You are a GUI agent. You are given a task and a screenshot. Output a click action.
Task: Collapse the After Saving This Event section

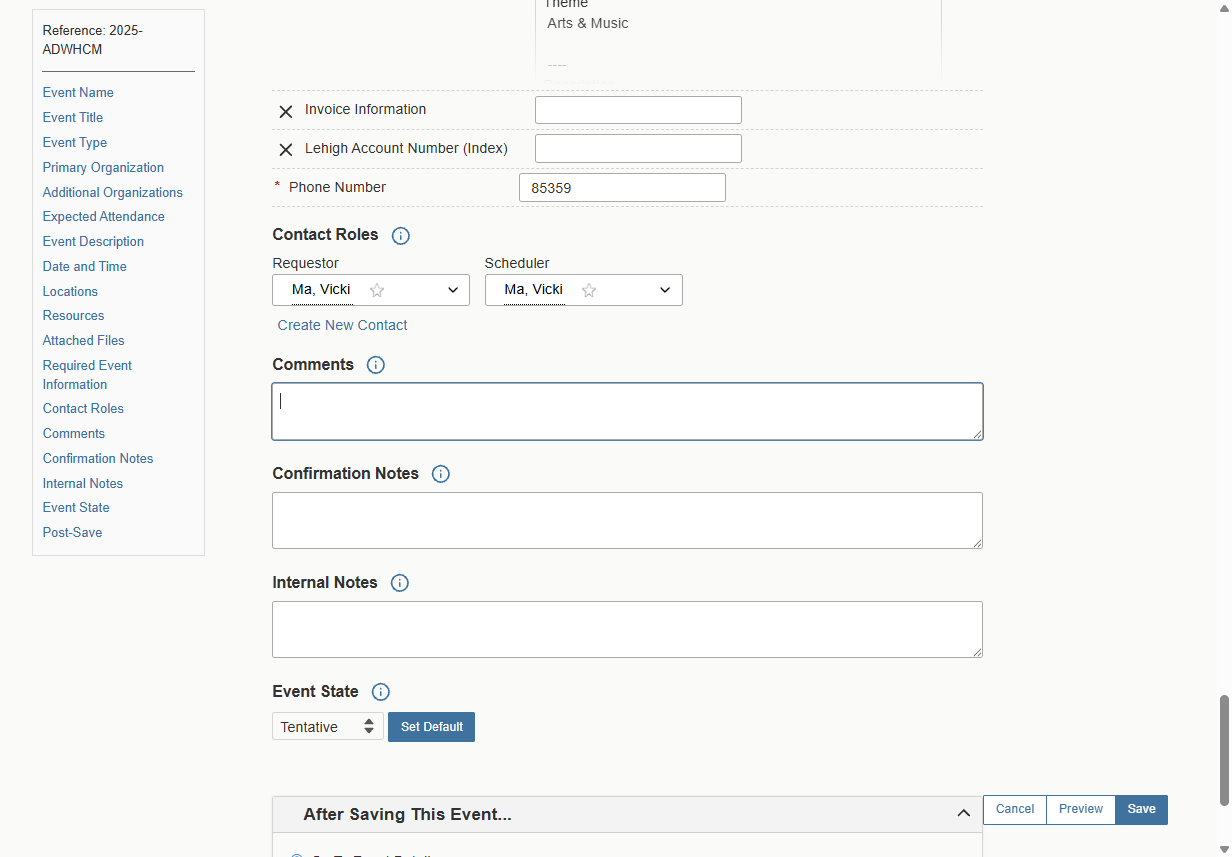point(964,814)
